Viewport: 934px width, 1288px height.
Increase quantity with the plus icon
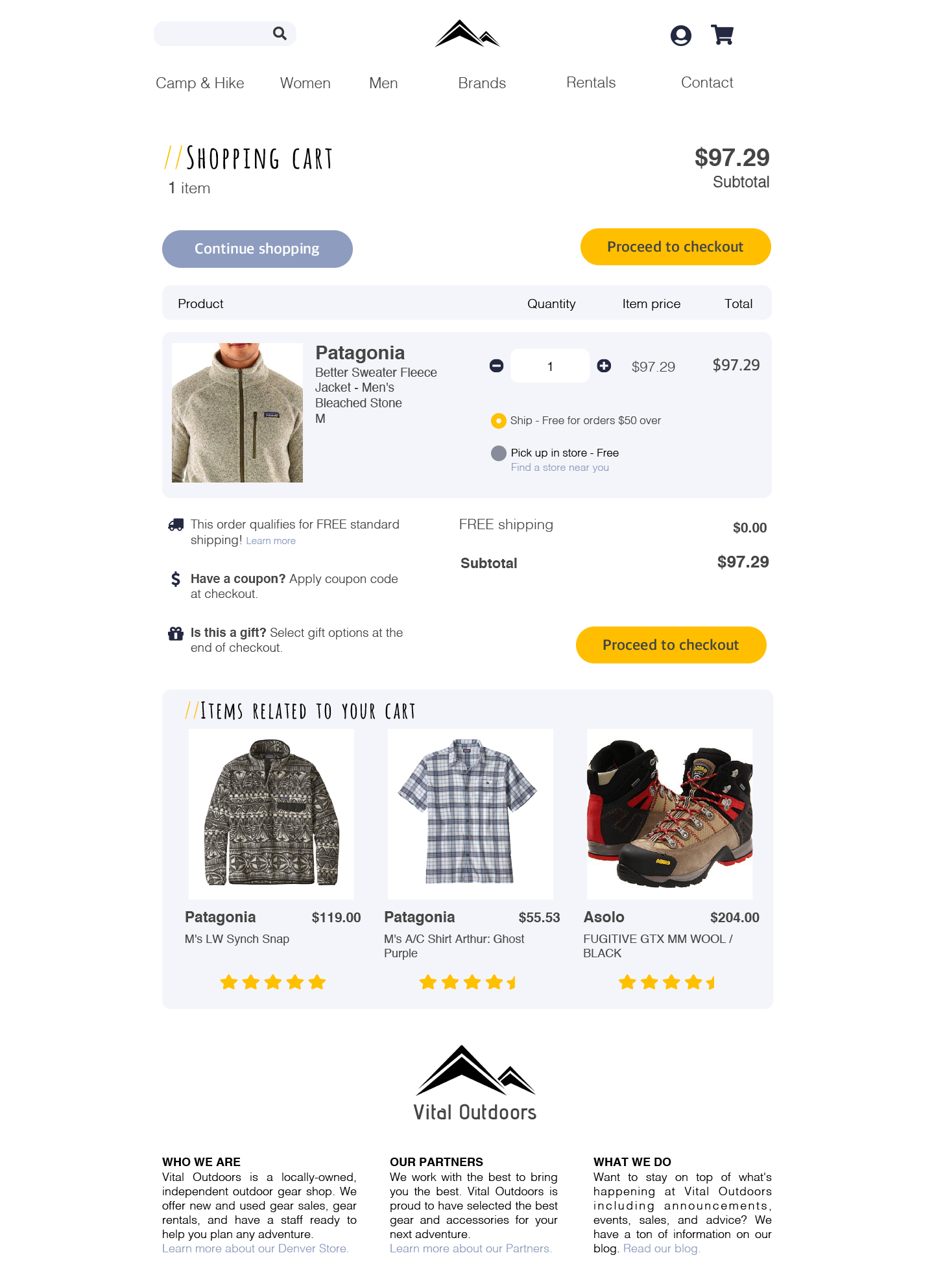tap(604, 366)
